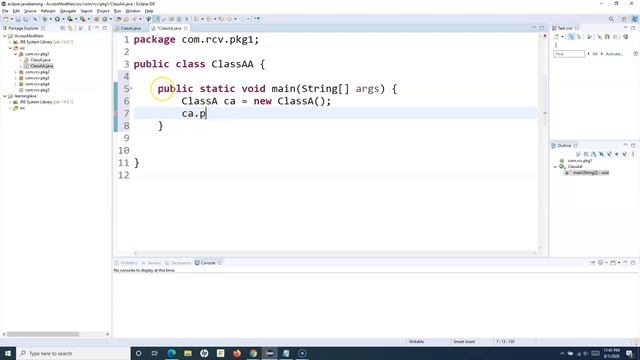The image size is (640, 360).
Task: Click the Find field in Task List
Action: click(569, 54)
